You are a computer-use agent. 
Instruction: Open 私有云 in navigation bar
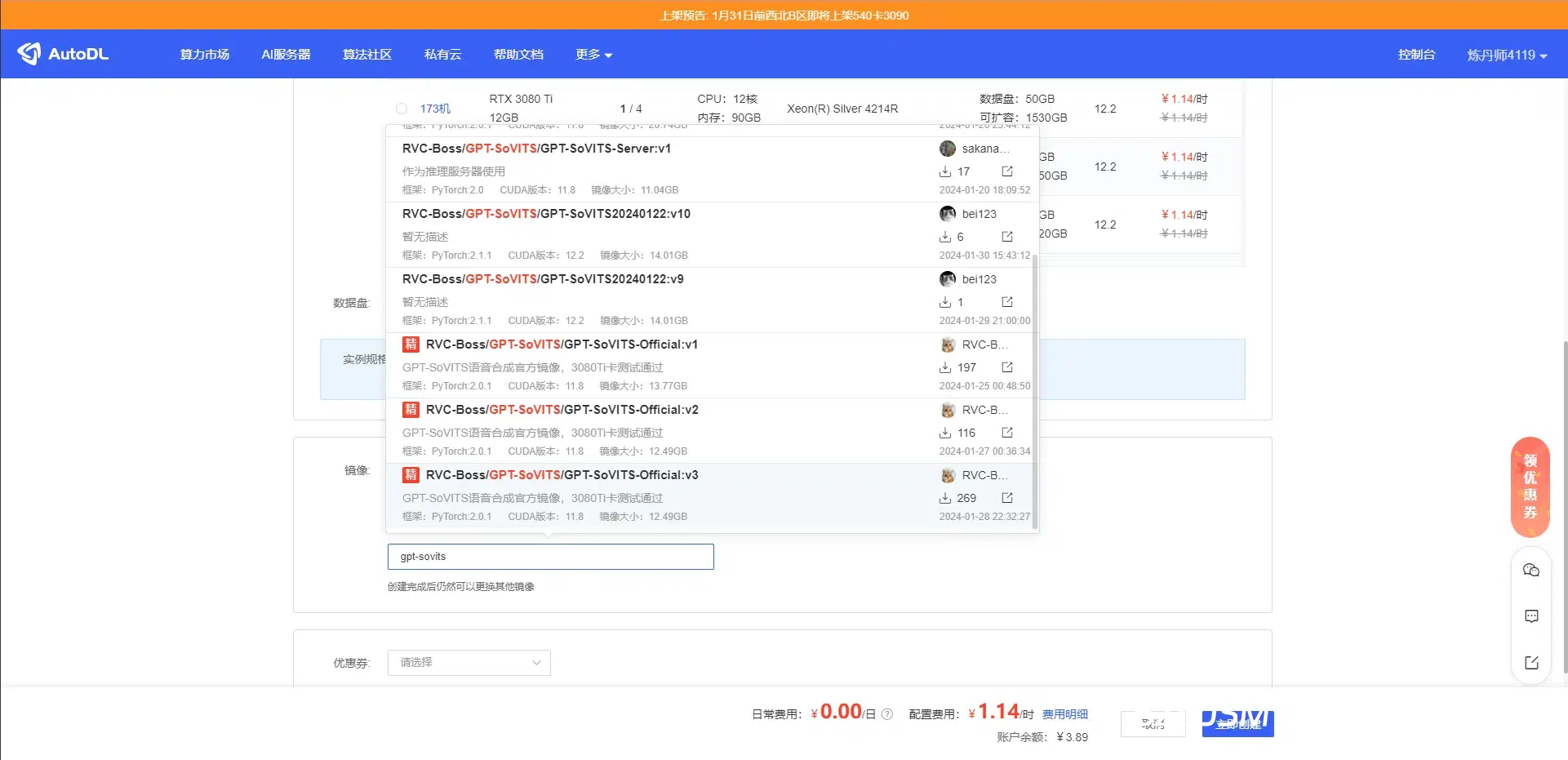(x=443, y=55)
